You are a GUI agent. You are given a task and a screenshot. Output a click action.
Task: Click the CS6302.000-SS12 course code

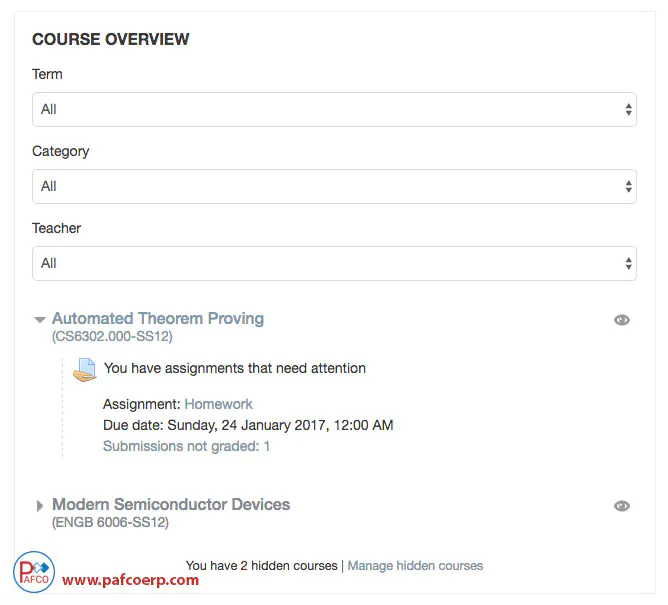[112, 337]
